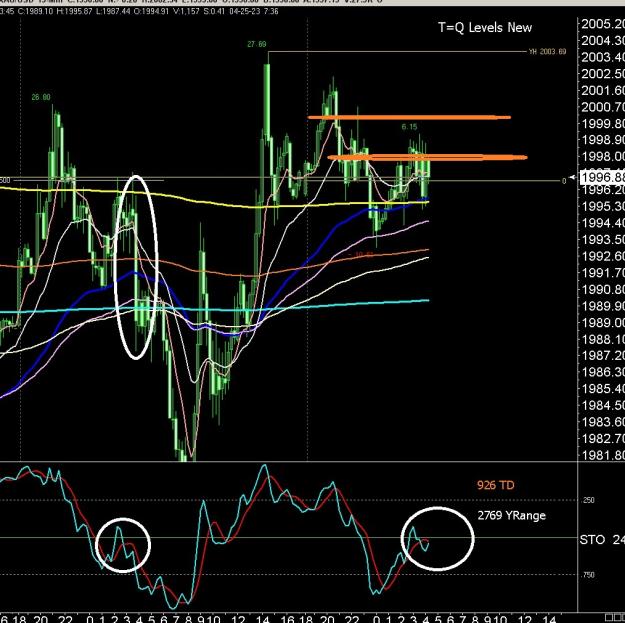Click the ".750" stochastic level label

click(588, 575)
